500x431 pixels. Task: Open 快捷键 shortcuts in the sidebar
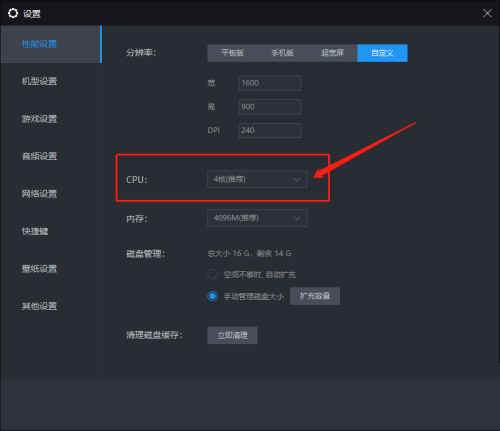[x=35, y=231]
